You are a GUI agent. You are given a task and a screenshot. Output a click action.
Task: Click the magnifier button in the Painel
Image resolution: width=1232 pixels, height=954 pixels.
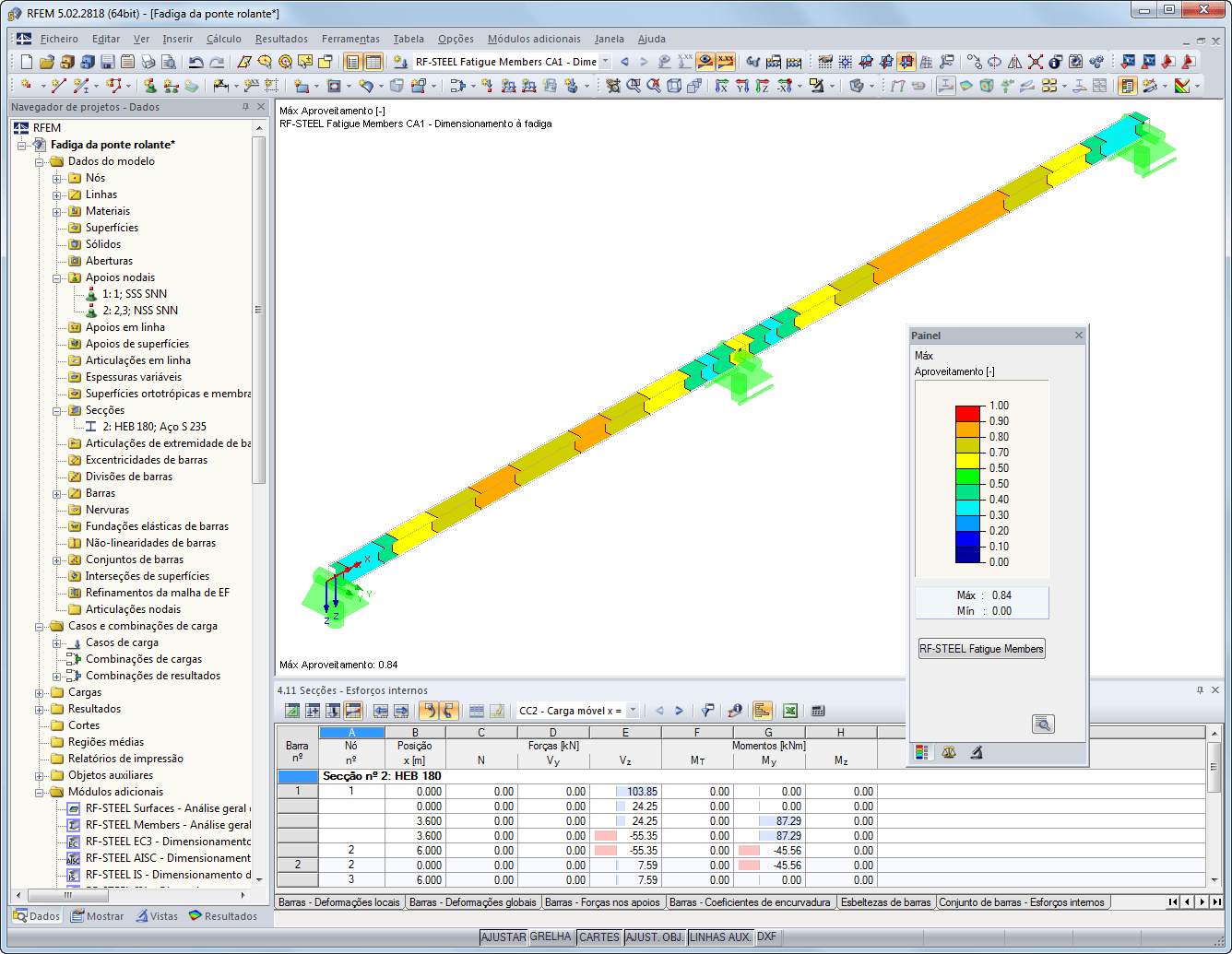point(1043,724)
